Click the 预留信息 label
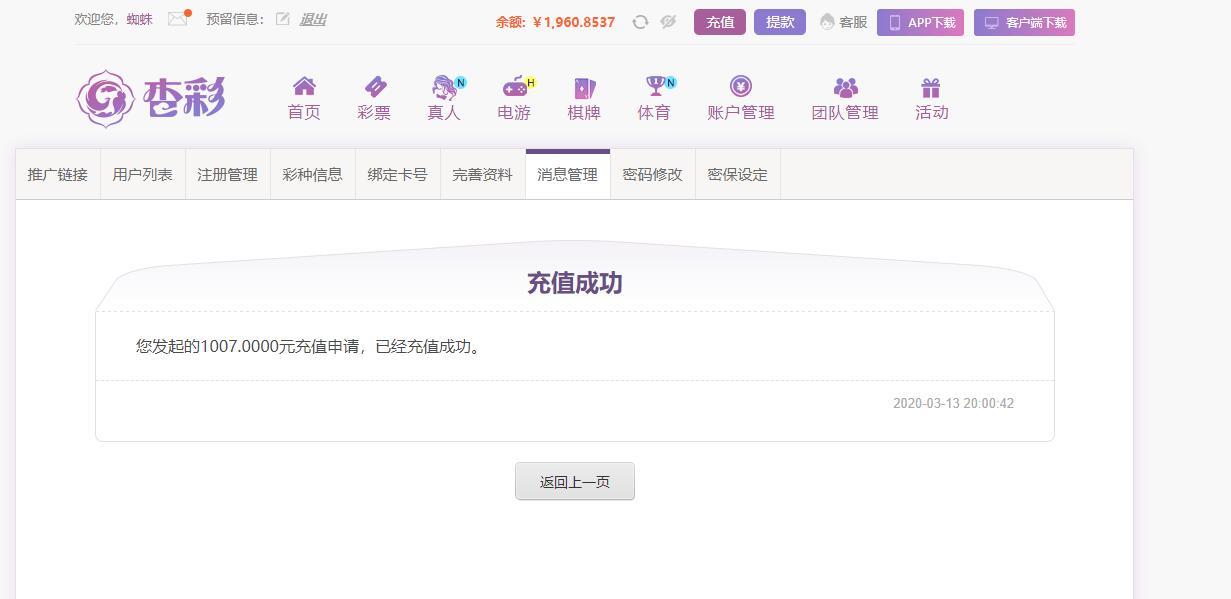This screenshot has height=599, width=1231. click(235, 19)
